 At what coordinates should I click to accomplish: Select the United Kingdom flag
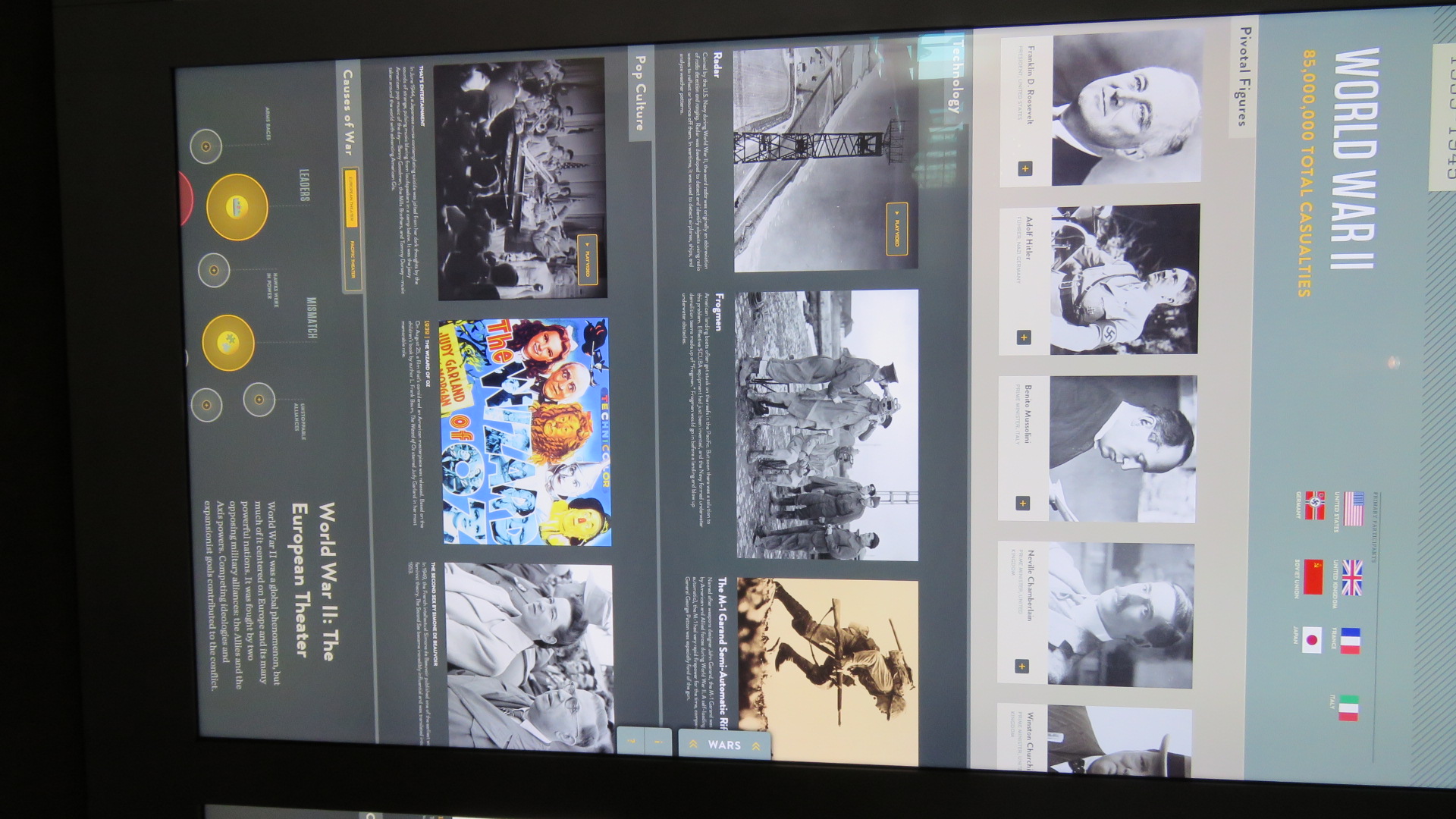tap(1351, 577)
